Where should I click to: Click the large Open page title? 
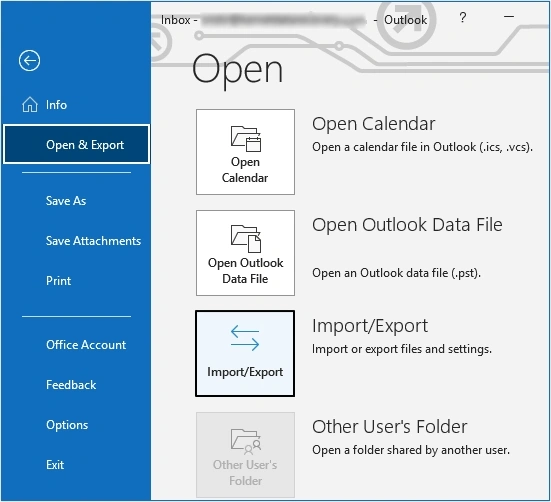237,70
